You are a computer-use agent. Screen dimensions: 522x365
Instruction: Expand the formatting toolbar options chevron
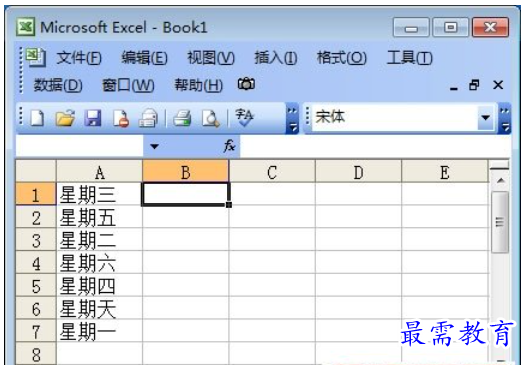click(x=505, y=119)
